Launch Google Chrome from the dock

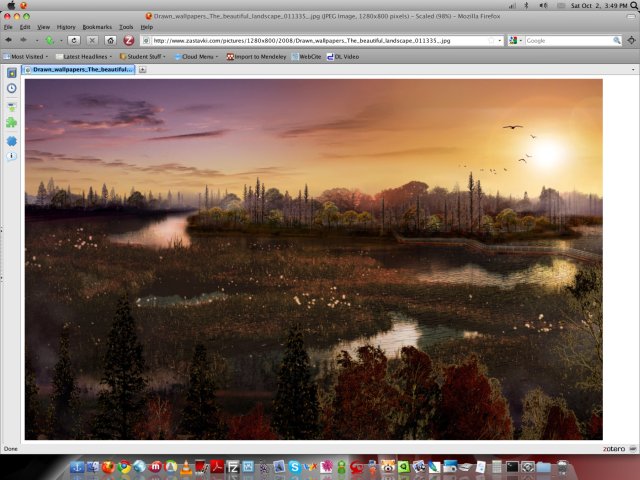point(124,467)
